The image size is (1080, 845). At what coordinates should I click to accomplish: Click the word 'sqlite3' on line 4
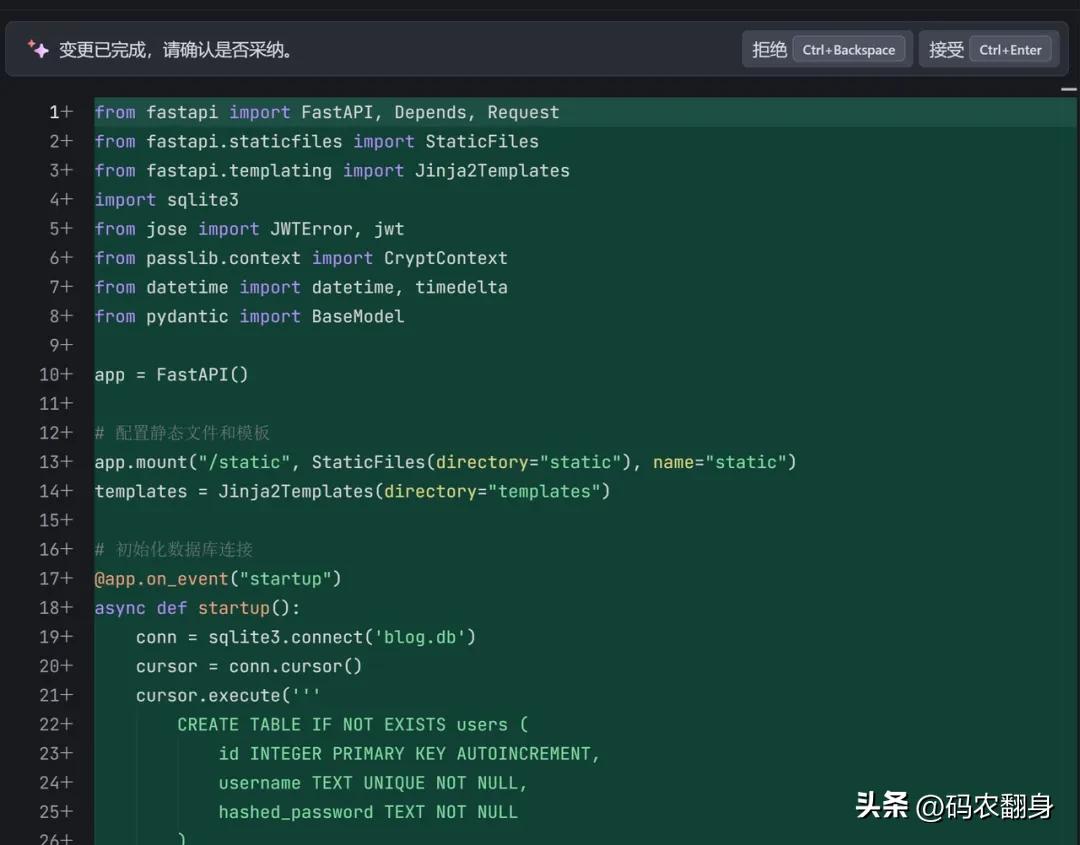202,199
